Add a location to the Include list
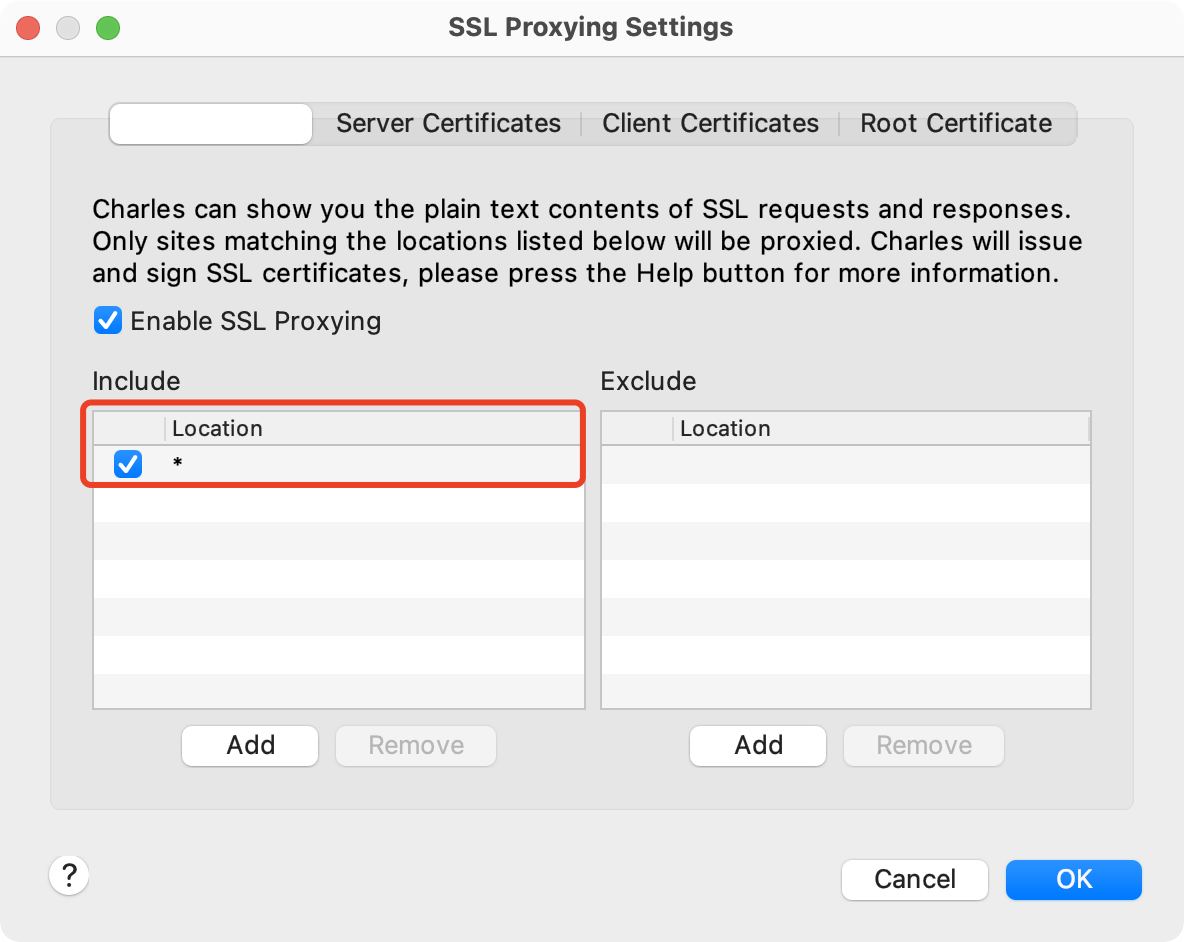The height and width of the screenshot is (942, 1184). click(250, 746)
